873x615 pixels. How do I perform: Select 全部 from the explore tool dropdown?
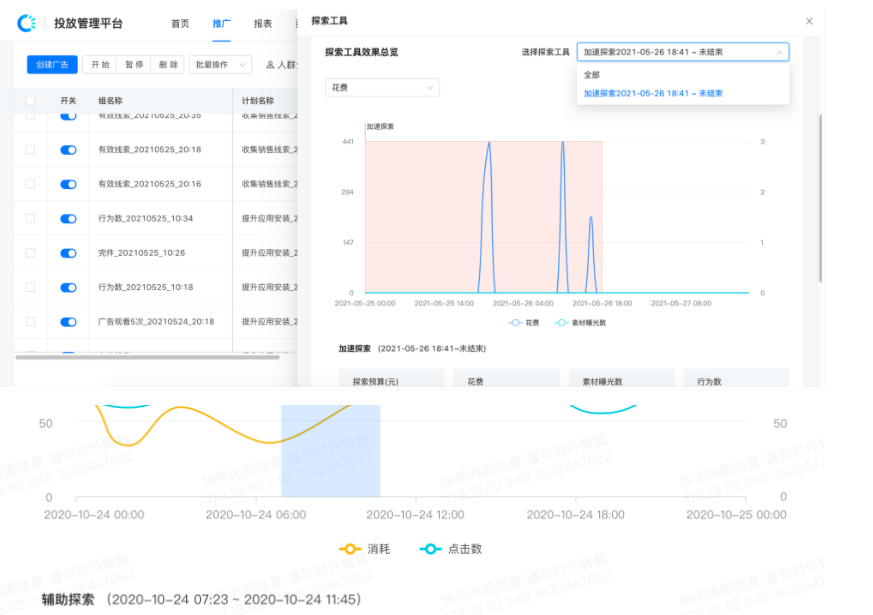click(x=592, y=74)
